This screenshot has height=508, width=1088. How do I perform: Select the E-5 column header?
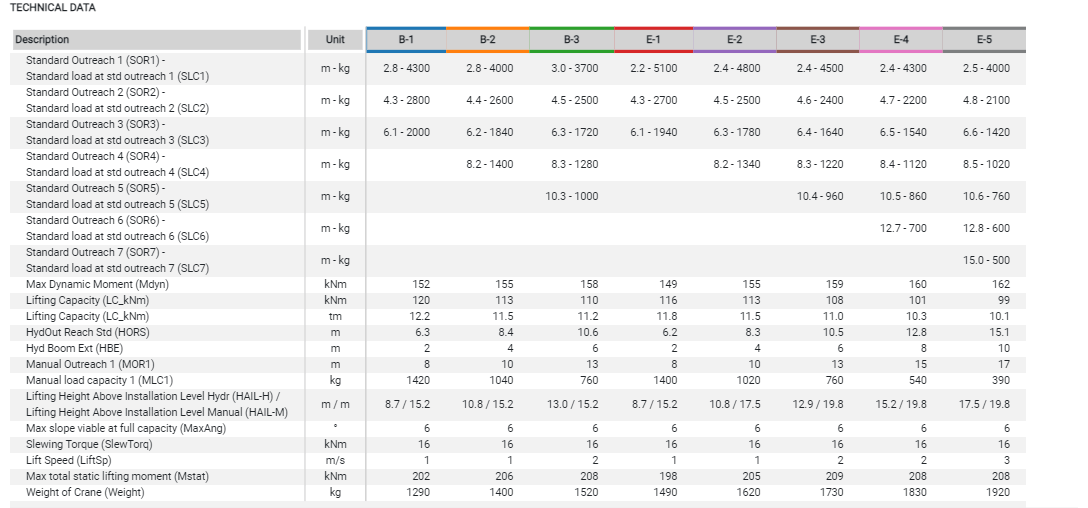coord(984,39)
